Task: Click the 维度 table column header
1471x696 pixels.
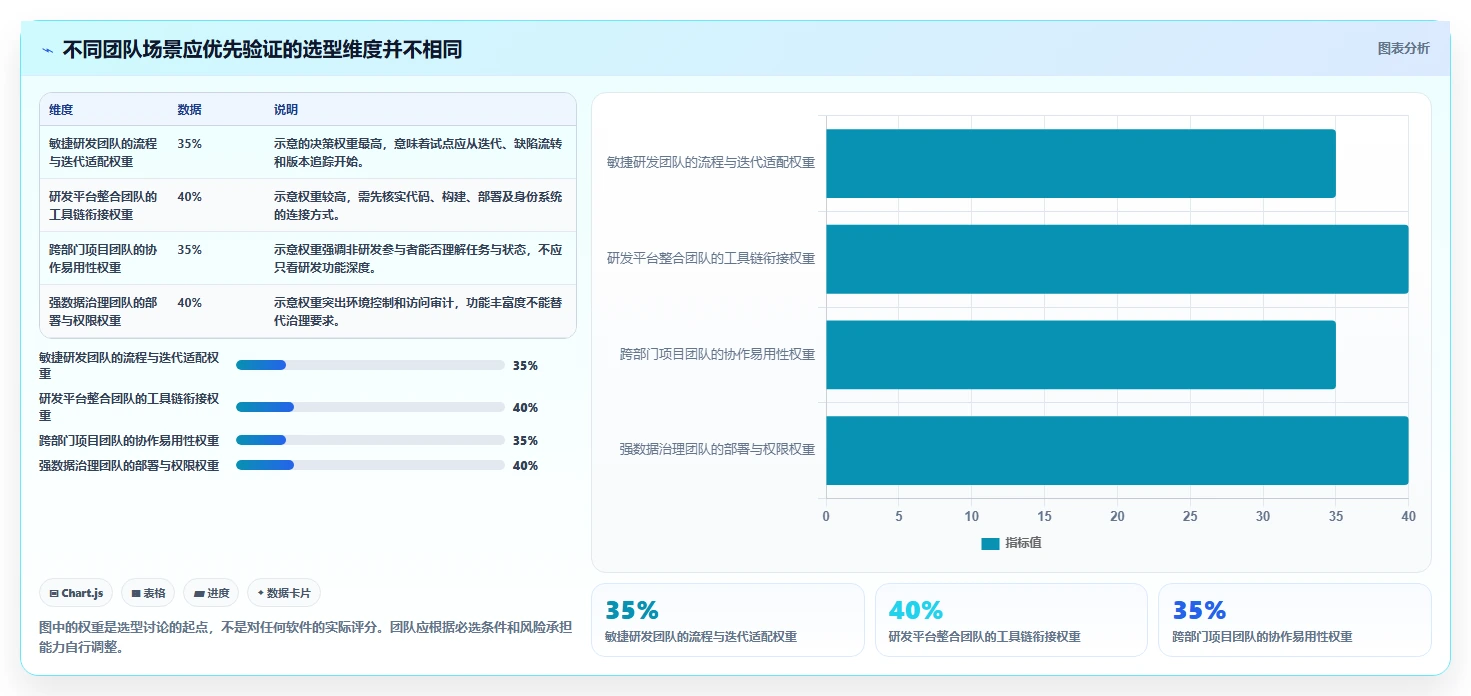Action: 61,110
